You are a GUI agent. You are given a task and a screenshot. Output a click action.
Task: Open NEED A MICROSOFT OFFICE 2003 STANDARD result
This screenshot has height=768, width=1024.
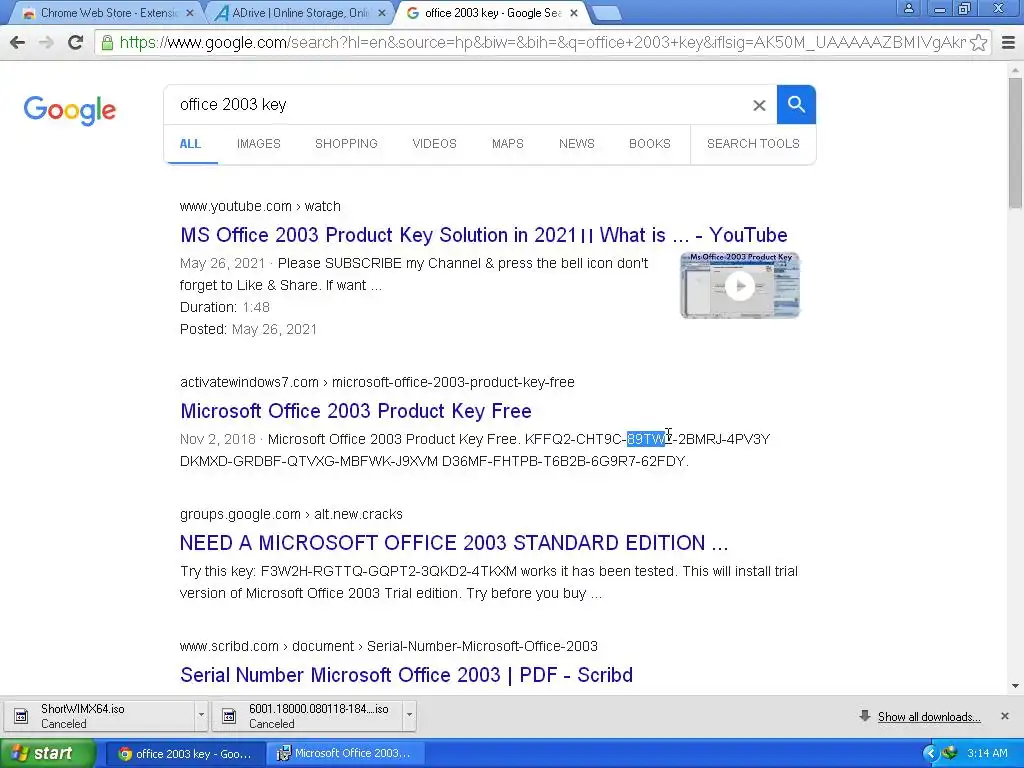(x=454, y=543)
